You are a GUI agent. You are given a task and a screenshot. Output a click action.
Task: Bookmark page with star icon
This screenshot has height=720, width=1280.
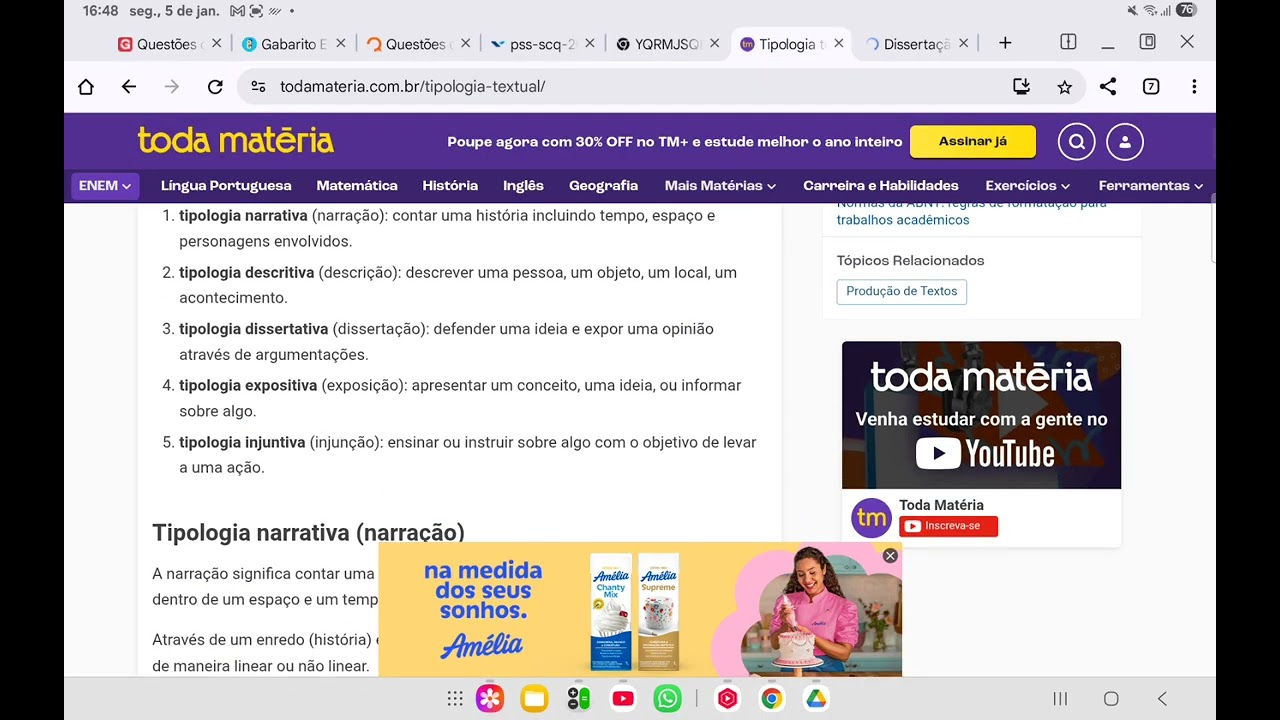(1064, 87)
